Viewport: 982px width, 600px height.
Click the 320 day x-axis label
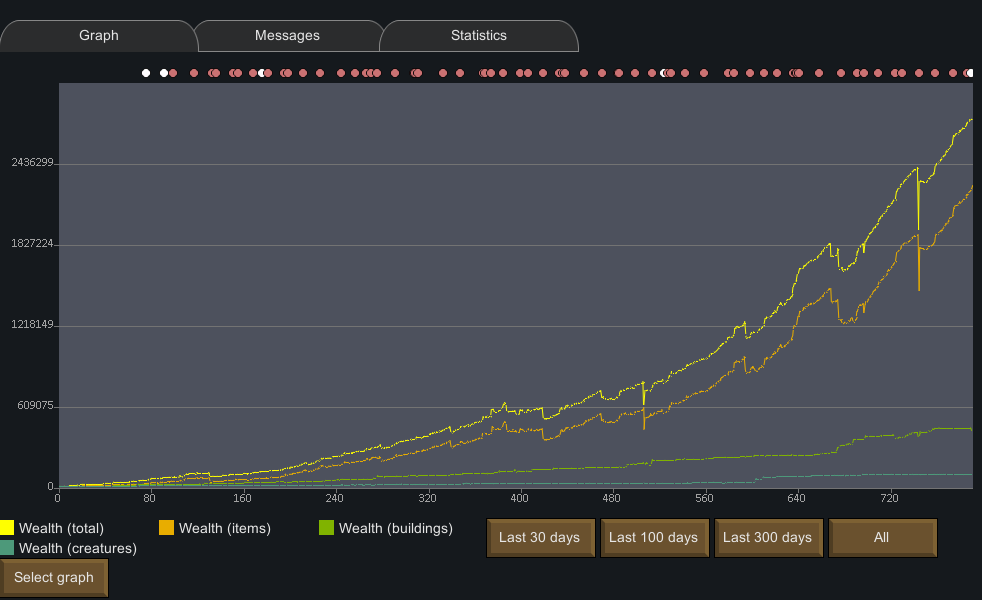[x=427, y=499]
